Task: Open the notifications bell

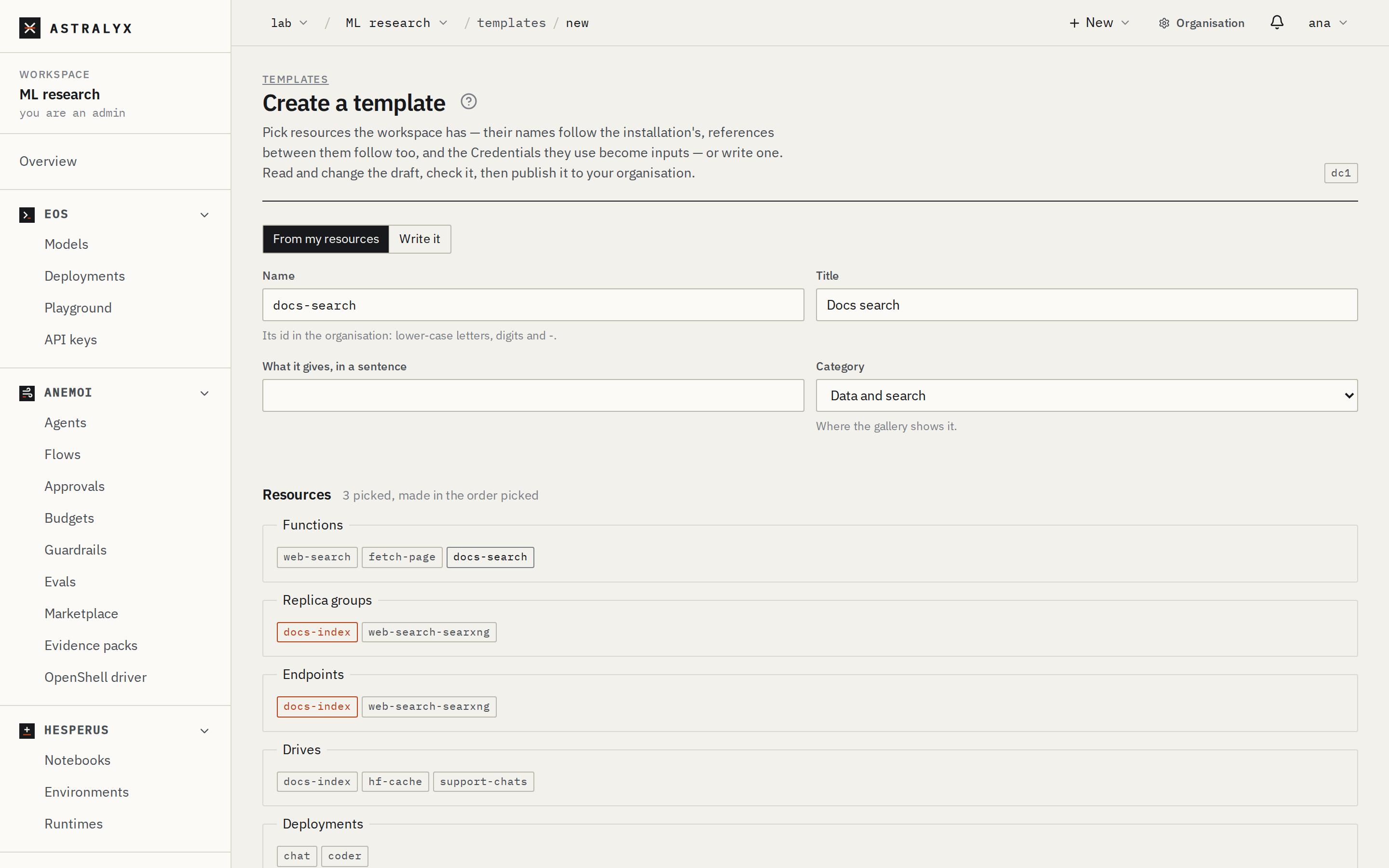Action: [x=1277, y=22]
